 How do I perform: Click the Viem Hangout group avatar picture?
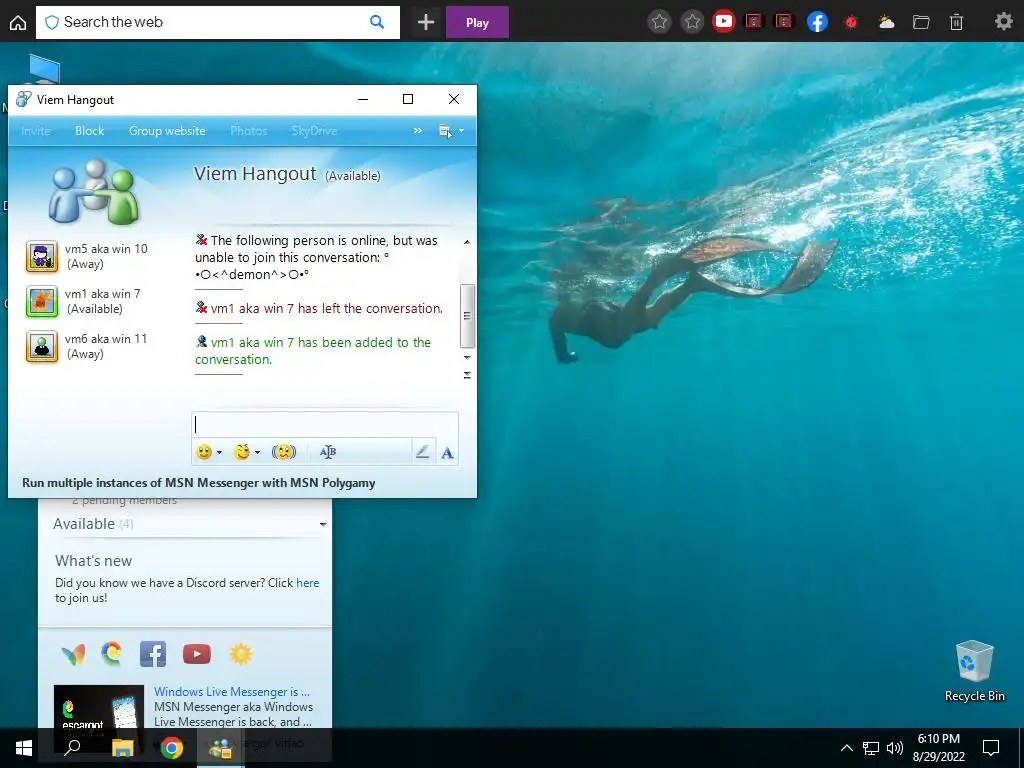point(94,192)
